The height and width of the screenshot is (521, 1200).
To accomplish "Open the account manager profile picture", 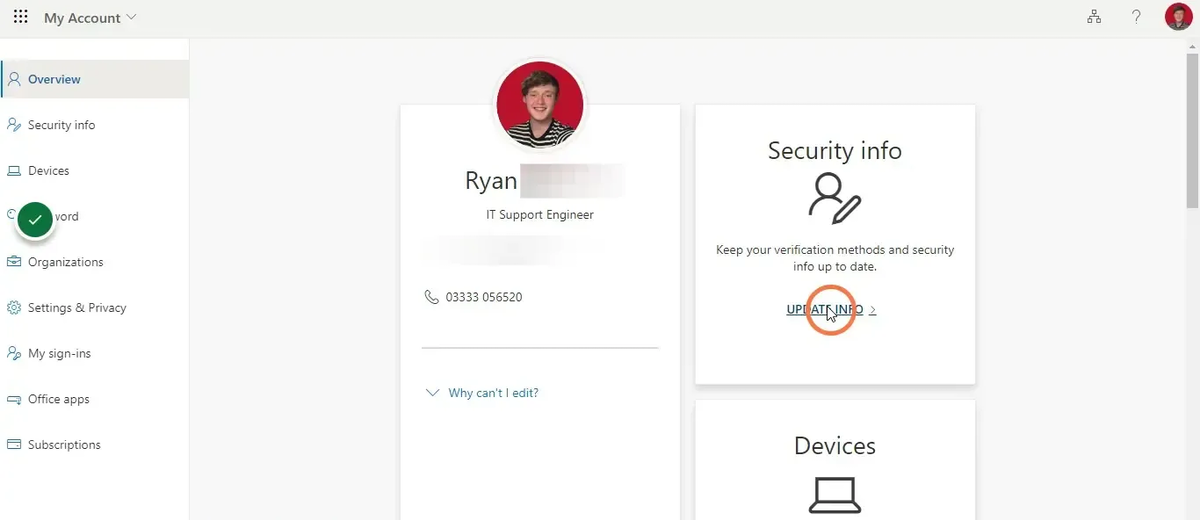I will [x=1178, y=17].
